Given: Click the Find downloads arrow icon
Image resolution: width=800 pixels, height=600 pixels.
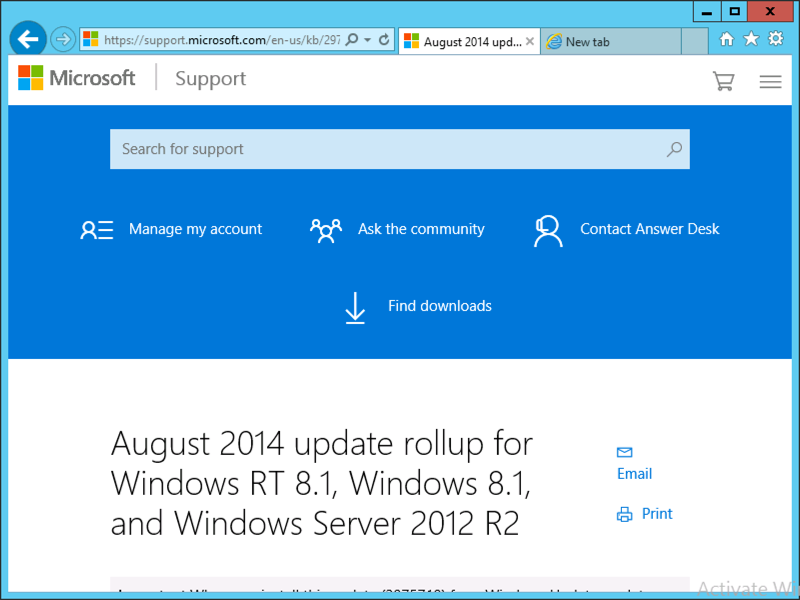Looking at the screenshot, I should click(355, 308).
